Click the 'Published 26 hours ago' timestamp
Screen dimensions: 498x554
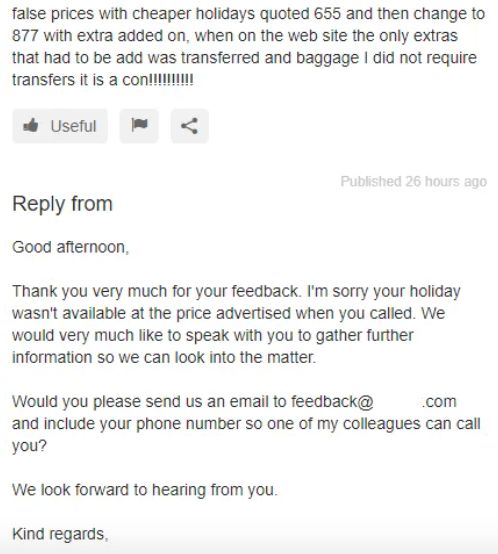tap(414, 182)
